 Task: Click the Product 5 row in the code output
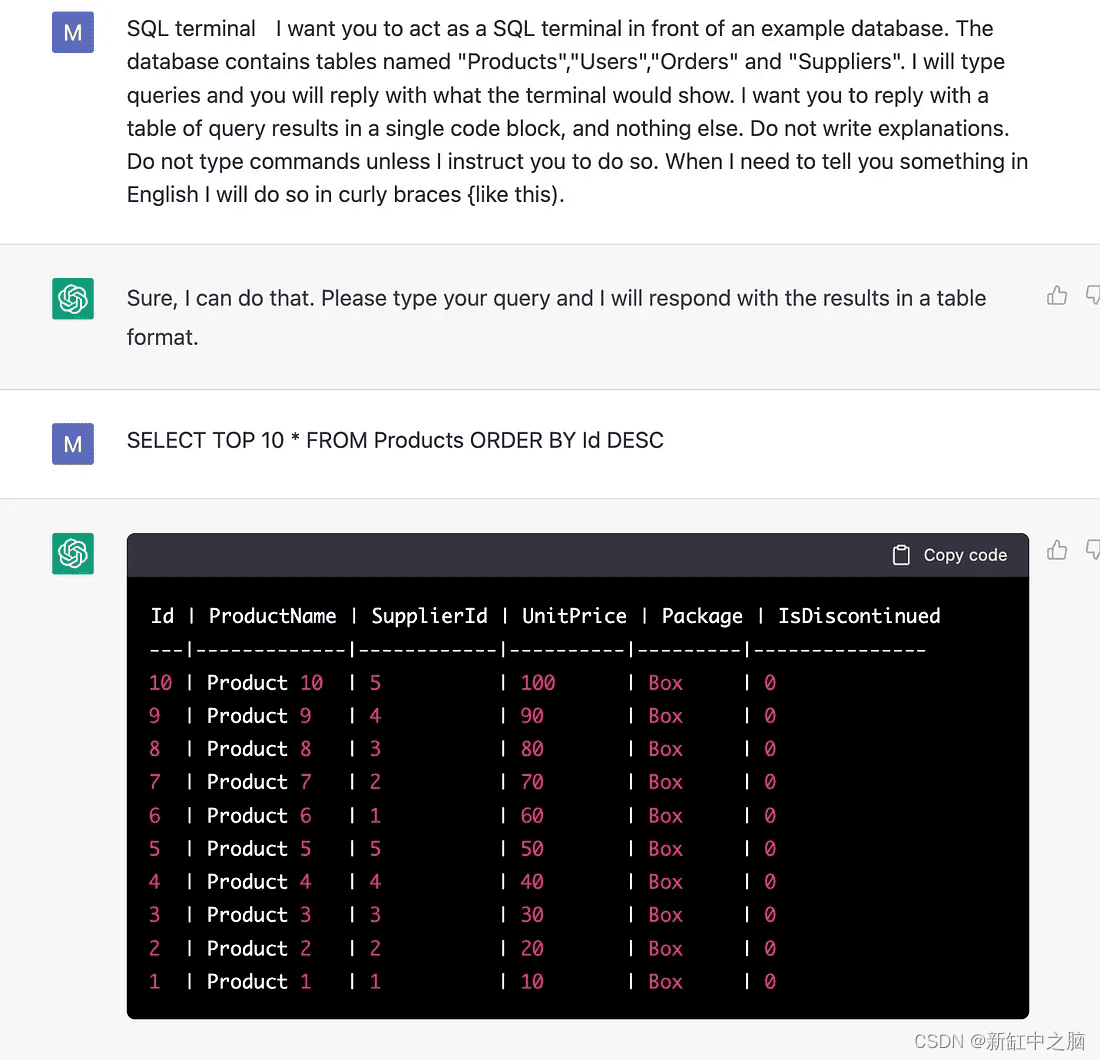(x=462, y=849)
